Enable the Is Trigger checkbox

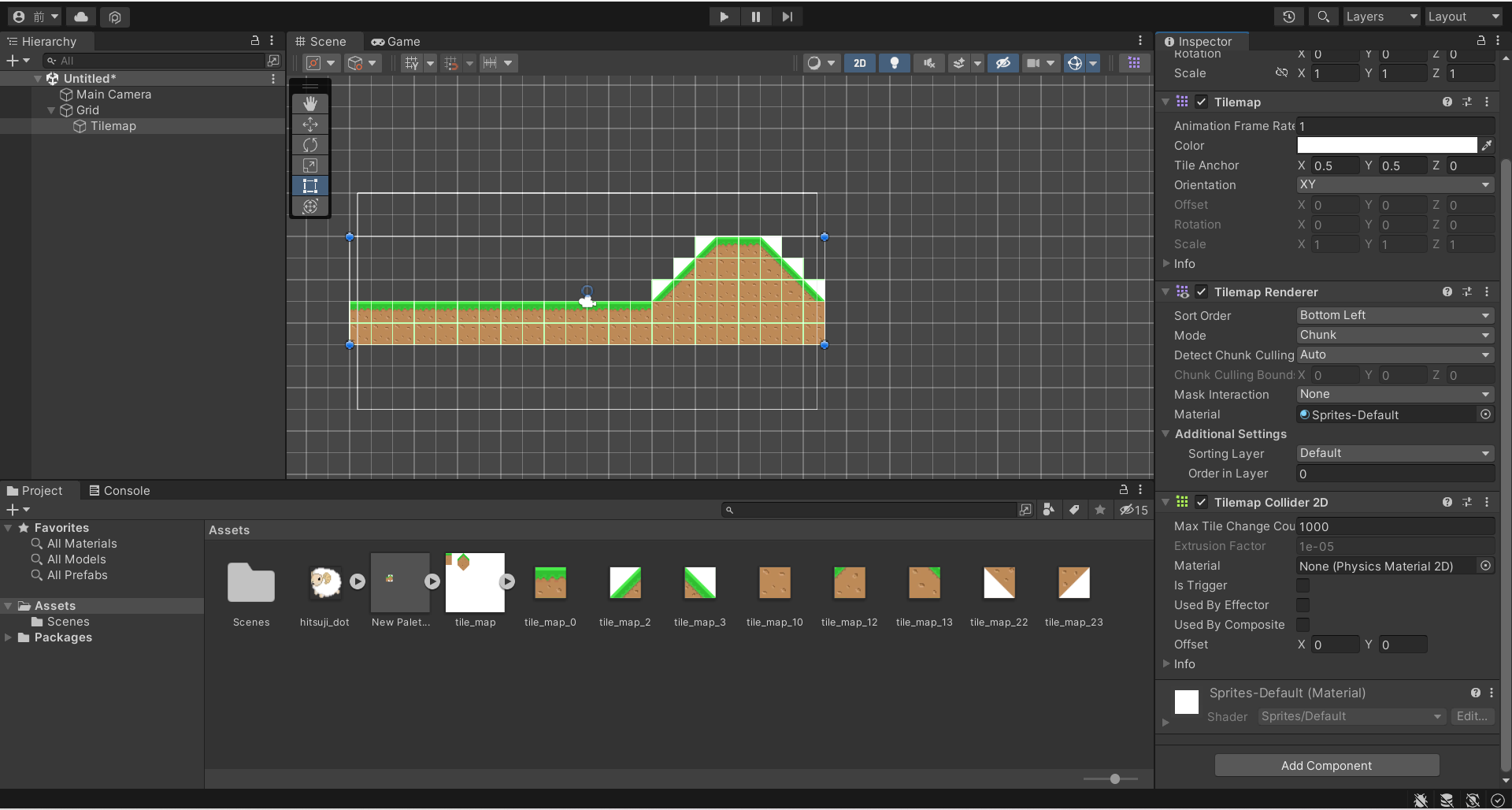(1303, 585)
